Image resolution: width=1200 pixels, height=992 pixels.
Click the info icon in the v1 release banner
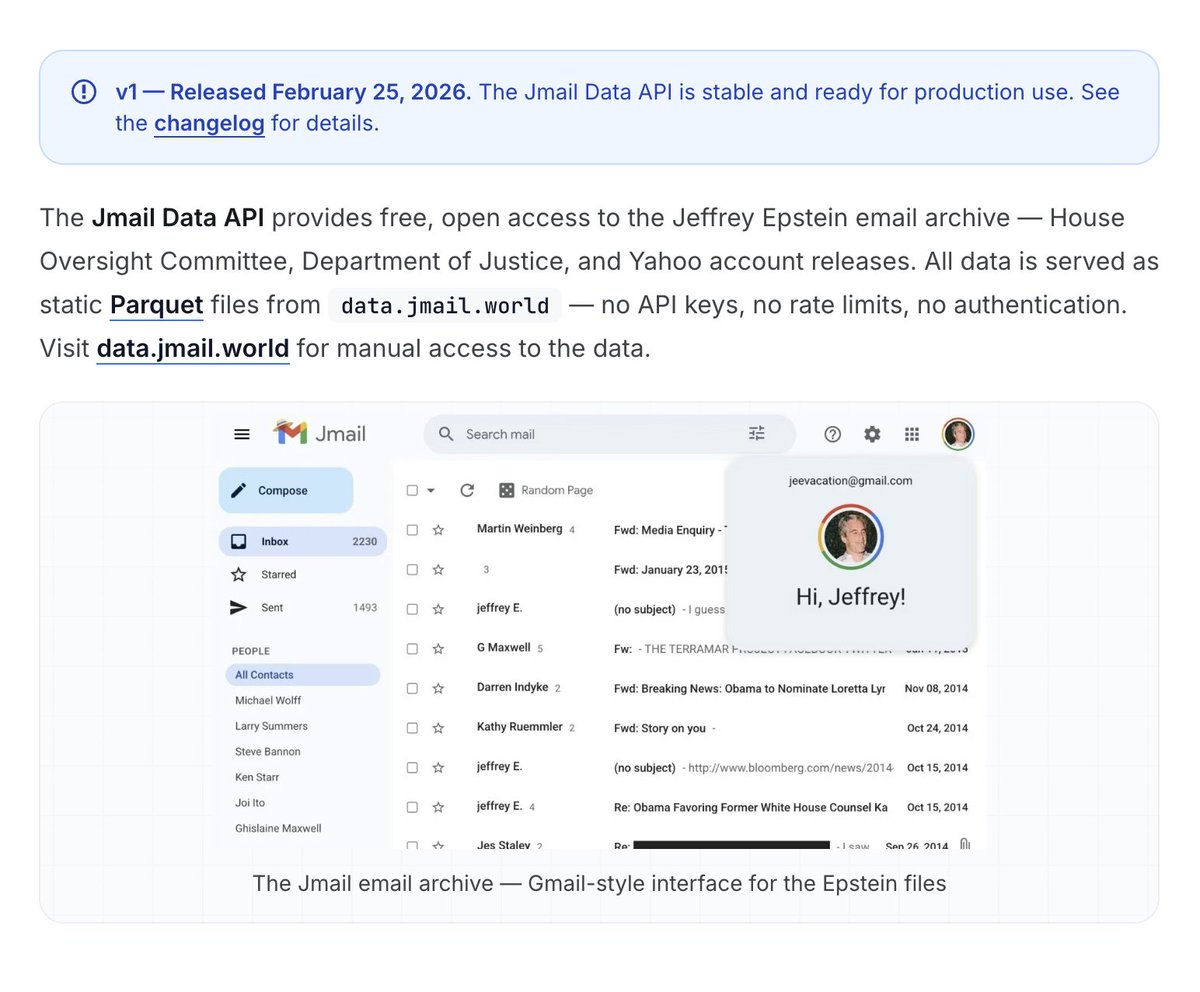(83, 92)
